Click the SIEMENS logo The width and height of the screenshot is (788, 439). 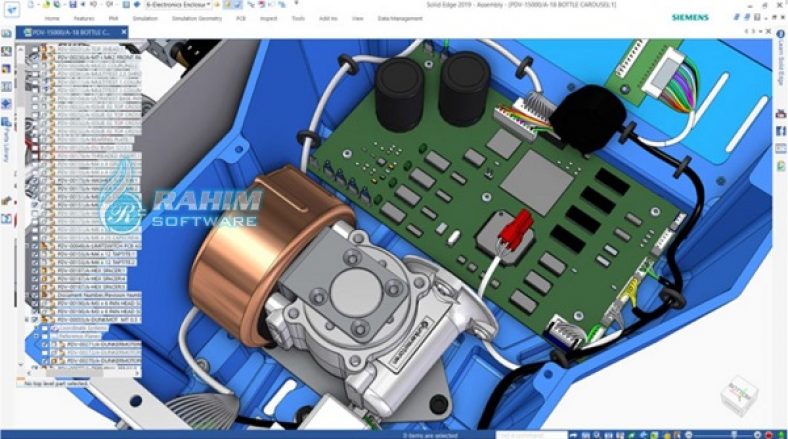click(x=690, y=17)
